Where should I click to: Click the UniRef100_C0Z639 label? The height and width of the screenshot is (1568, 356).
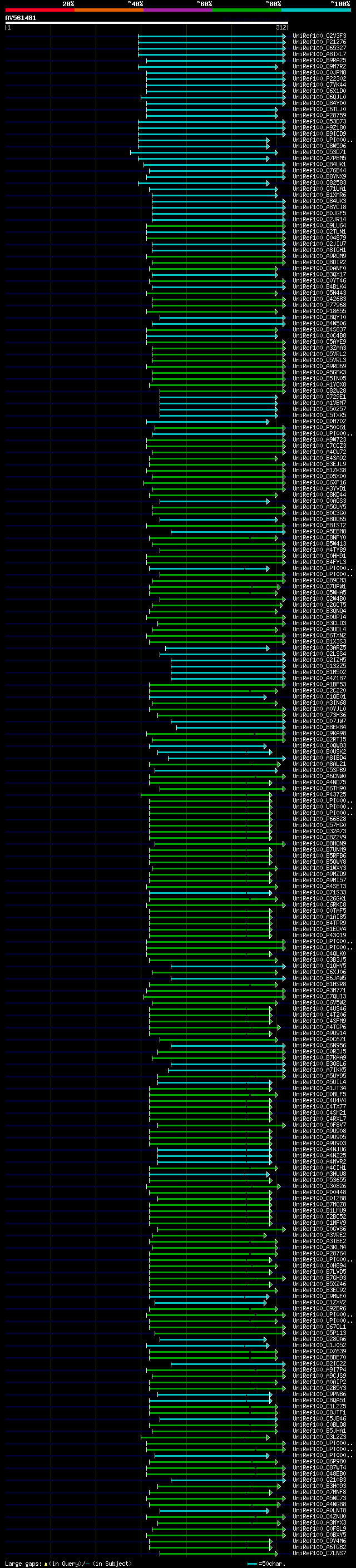(x=319, y=1351)
